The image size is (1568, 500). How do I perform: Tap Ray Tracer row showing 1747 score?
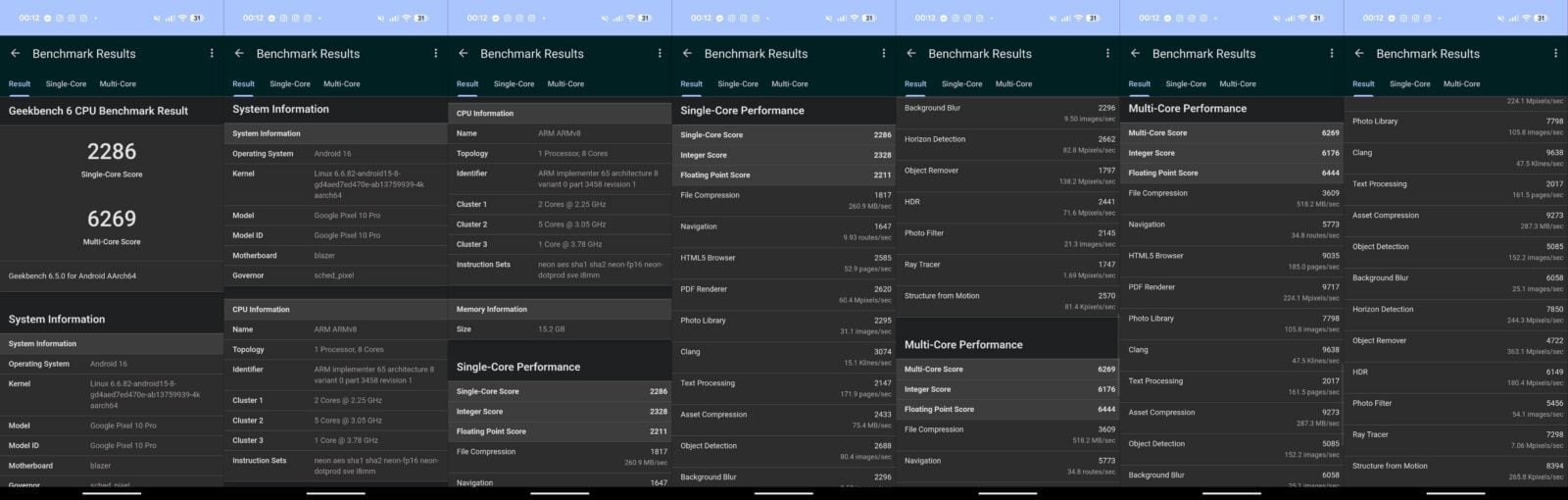pyautogui.click(x=1008, y=269)
